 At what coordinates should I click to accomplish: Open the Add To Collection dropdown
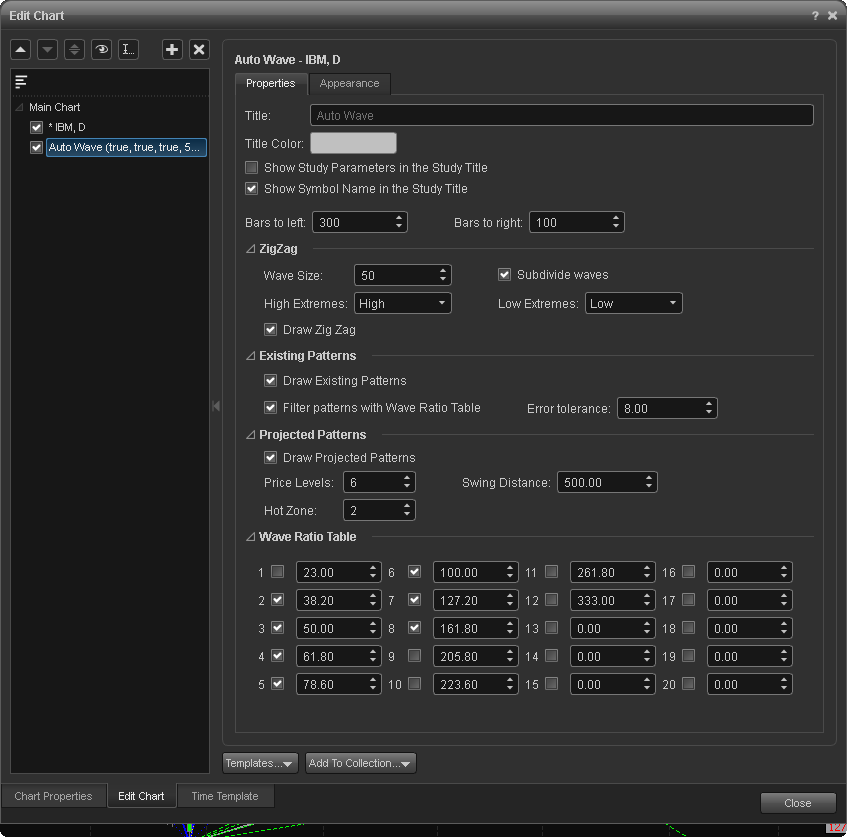click(x=360, y=763)
